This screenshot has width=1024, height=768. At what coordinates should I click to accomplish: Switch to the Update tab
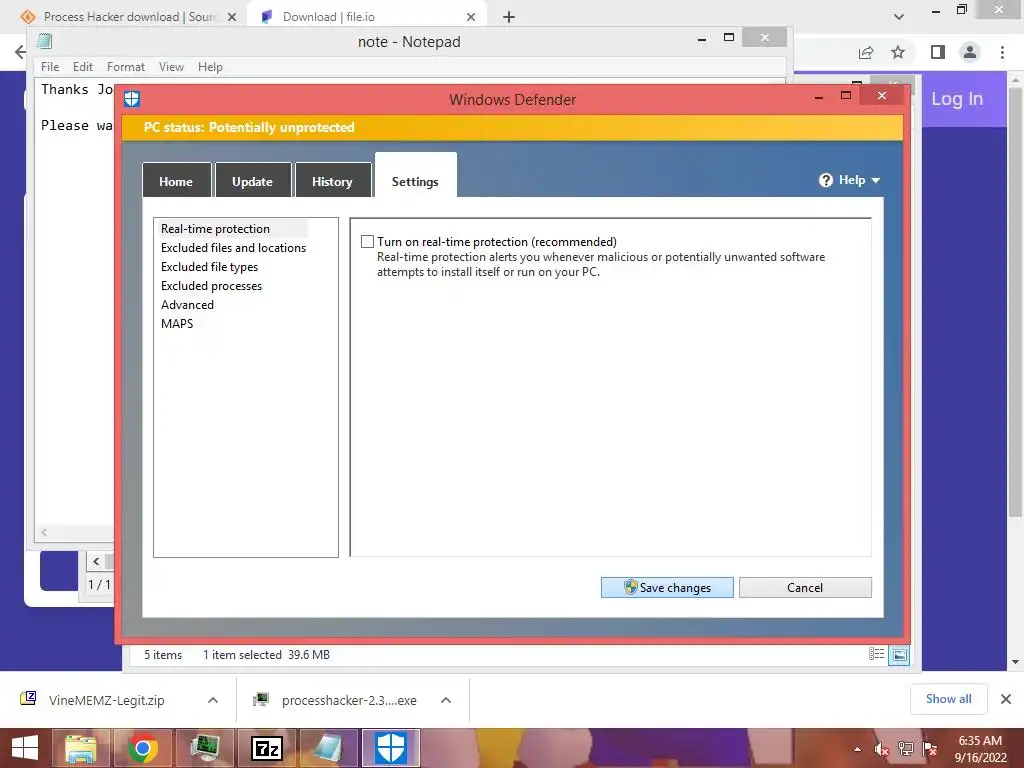[x=253, y=181]
